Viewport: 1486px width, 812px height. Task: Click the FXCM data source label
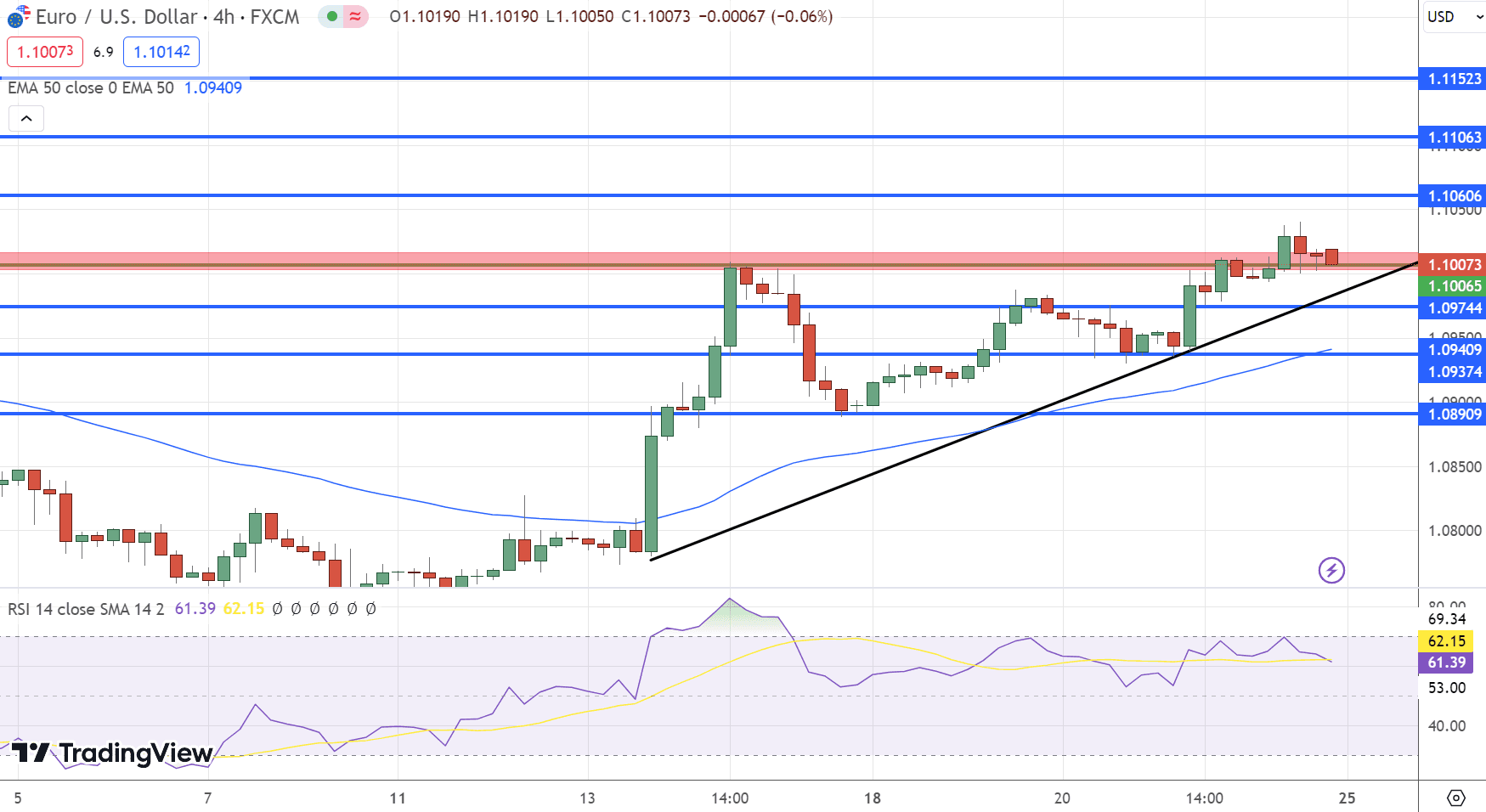click(274, 16)
